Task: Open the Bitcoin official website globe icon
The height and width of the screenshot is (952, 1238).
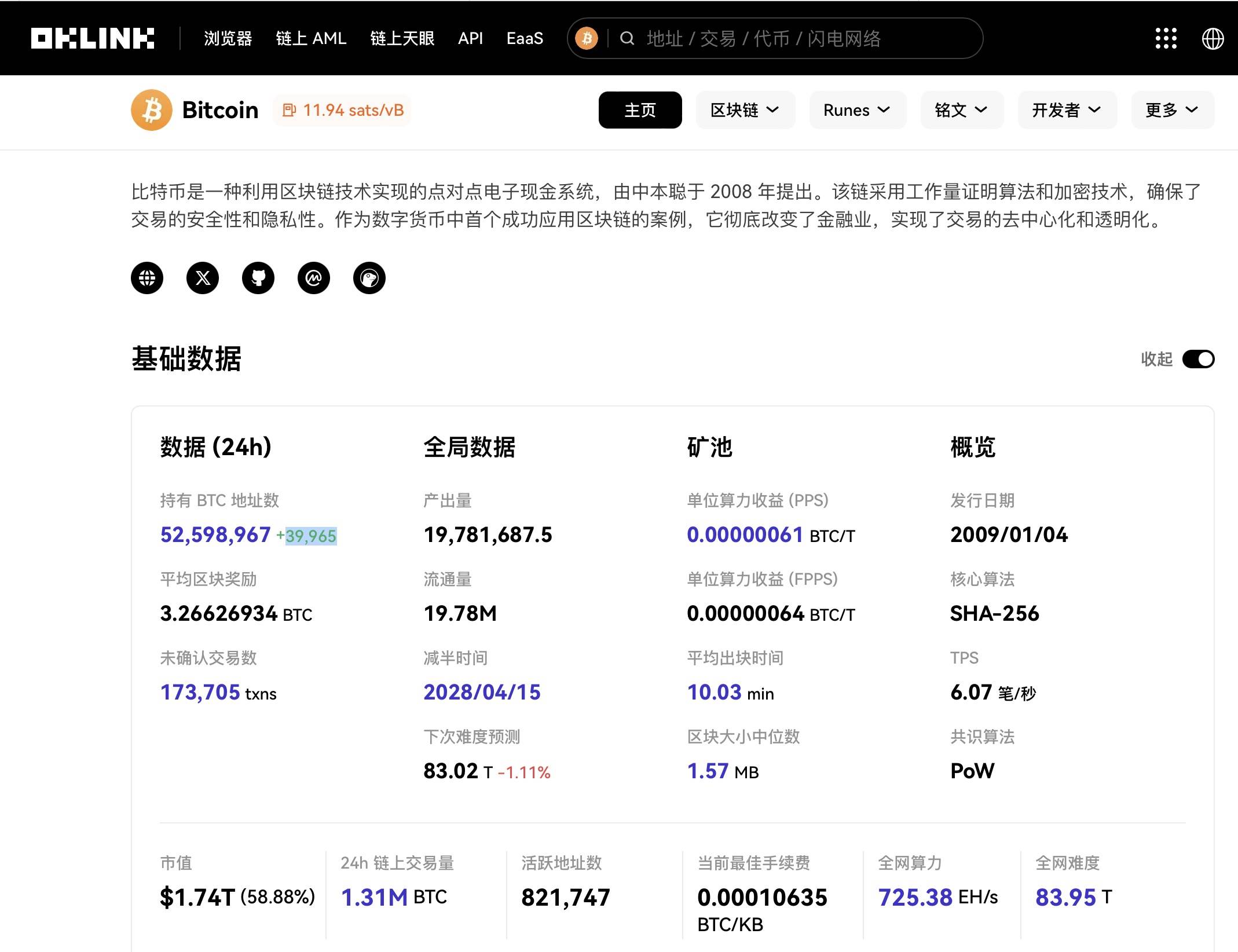Action: (147, 279)
